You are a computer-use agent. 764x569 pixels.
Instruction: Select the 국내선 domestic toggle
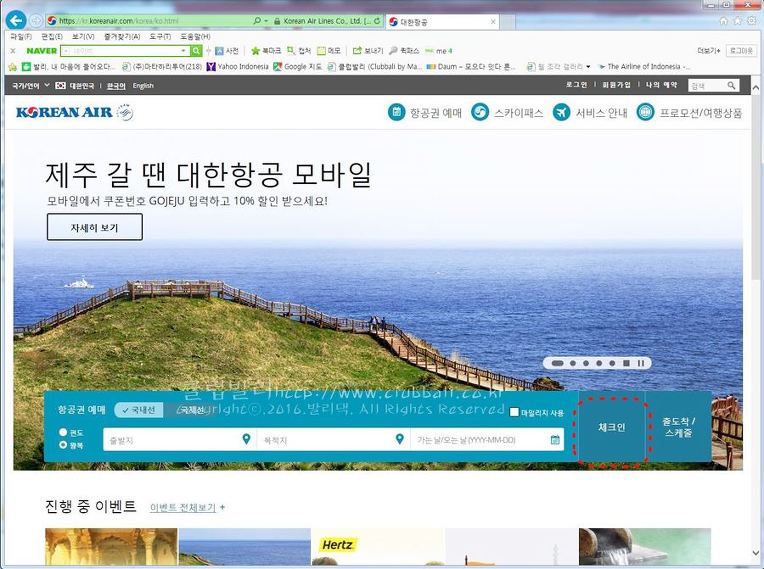(139, 410)
